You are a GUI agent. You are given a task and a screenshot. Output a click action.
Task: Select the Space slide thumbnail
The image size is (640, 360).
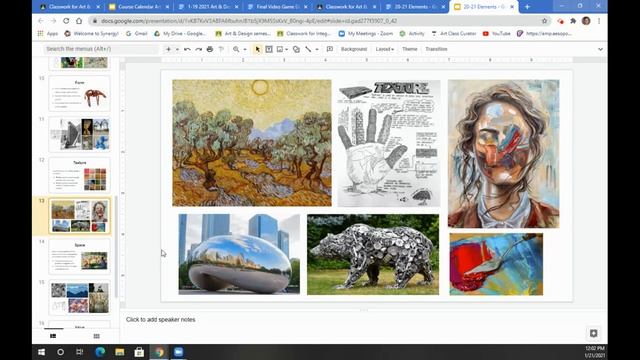tap(79, 257)
